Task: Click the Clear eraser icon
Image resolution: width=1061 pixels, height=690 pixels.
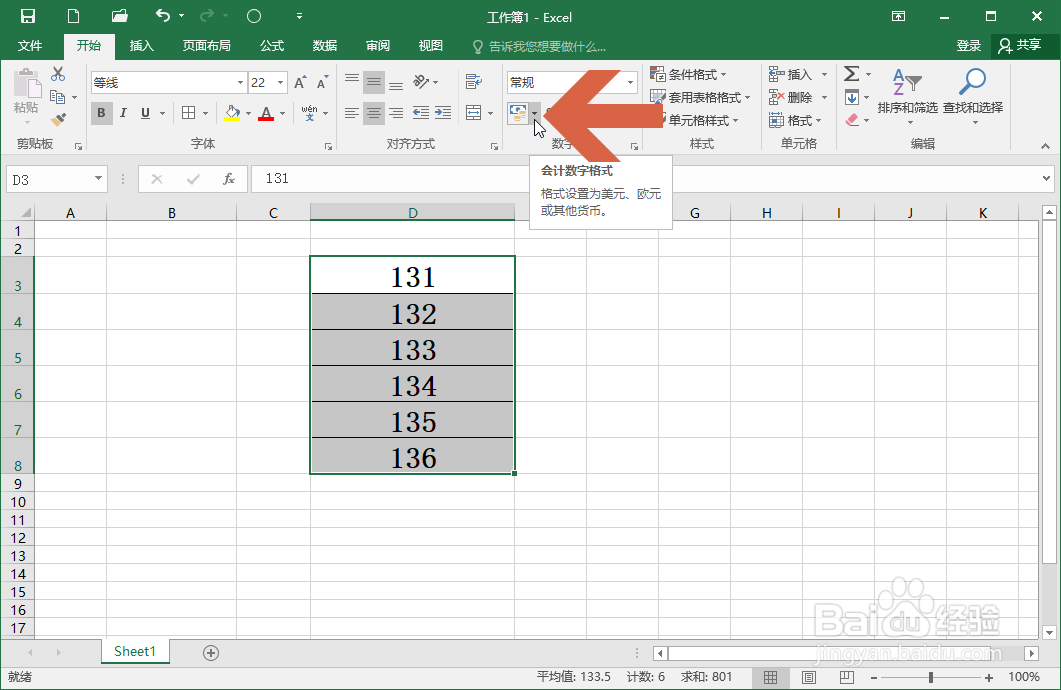Action: click(x=852, y=120)
